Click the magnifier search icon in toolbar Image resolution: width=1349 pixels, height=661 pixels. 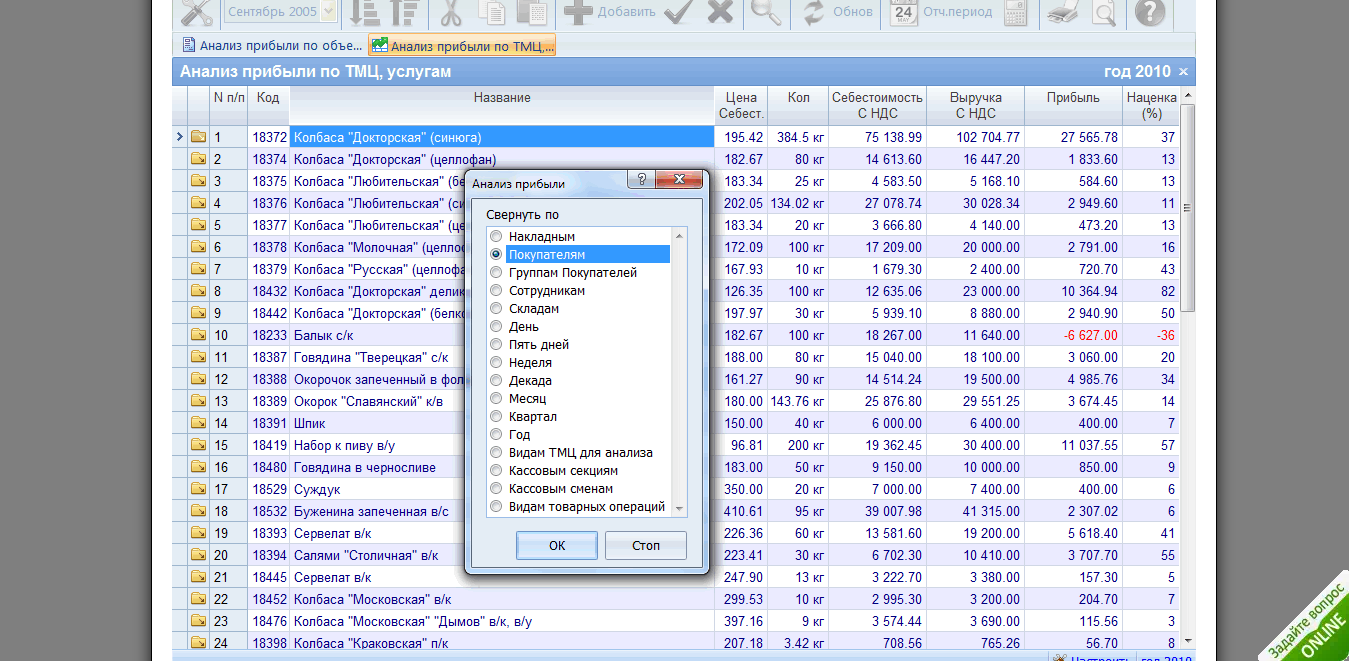[766, 12]
